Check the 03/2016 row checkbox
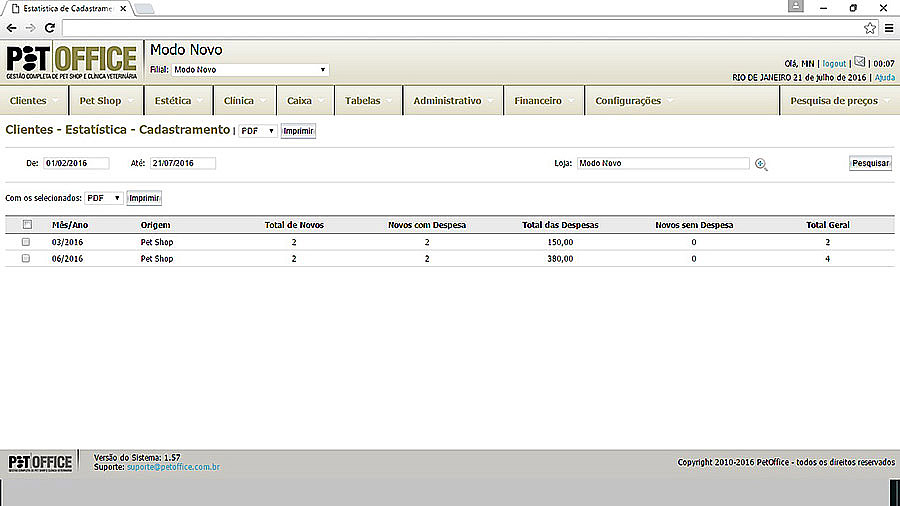The image size is (900, 506). coord(27,242)
